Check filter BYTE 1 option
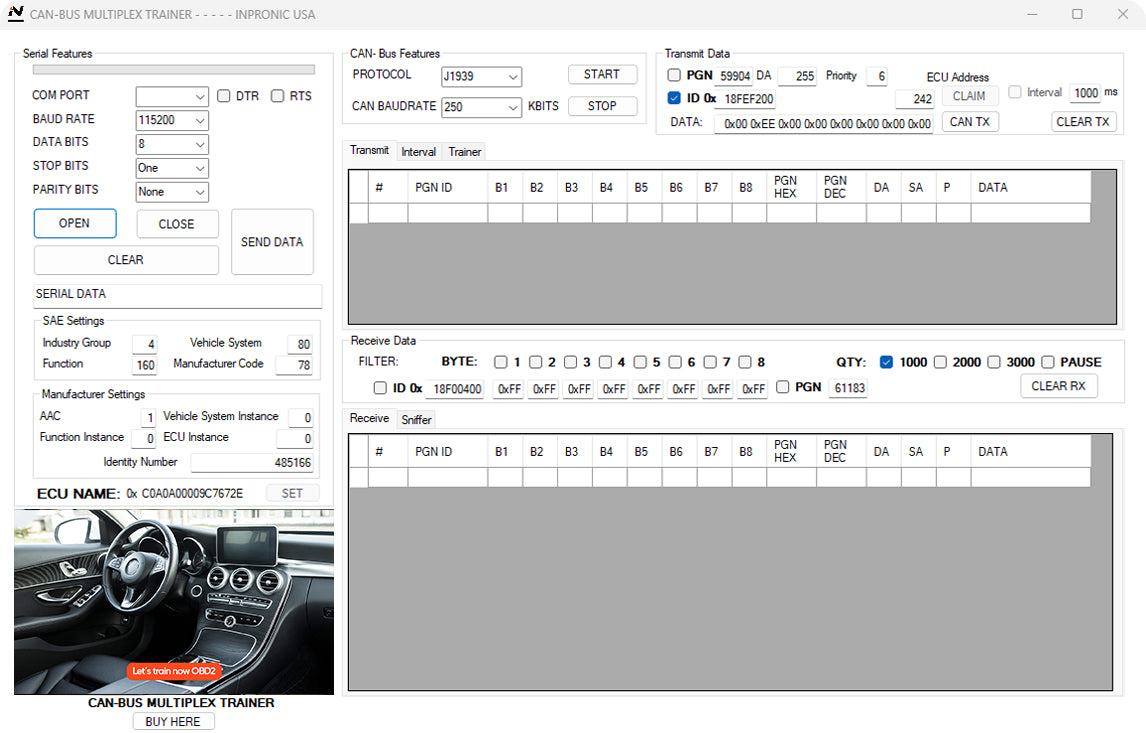The image size is (1146, 733). coord(501,362)
